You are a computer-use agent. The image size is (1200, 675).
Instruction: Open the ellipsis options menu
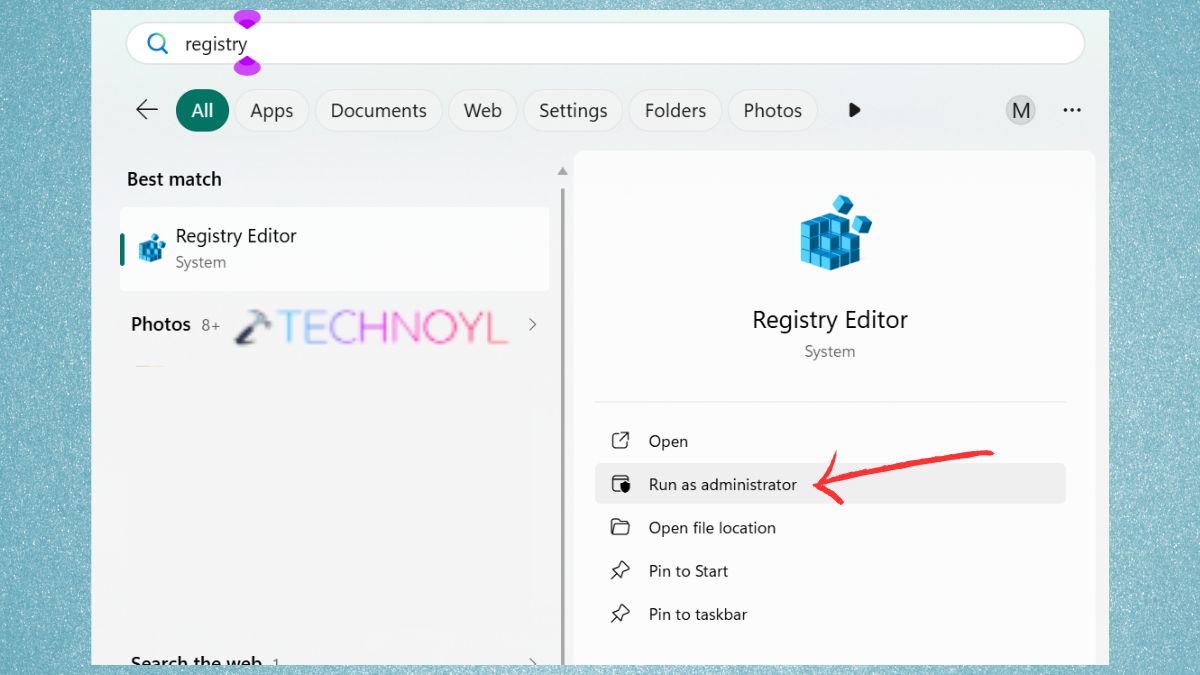click(x=1072, y=110)
